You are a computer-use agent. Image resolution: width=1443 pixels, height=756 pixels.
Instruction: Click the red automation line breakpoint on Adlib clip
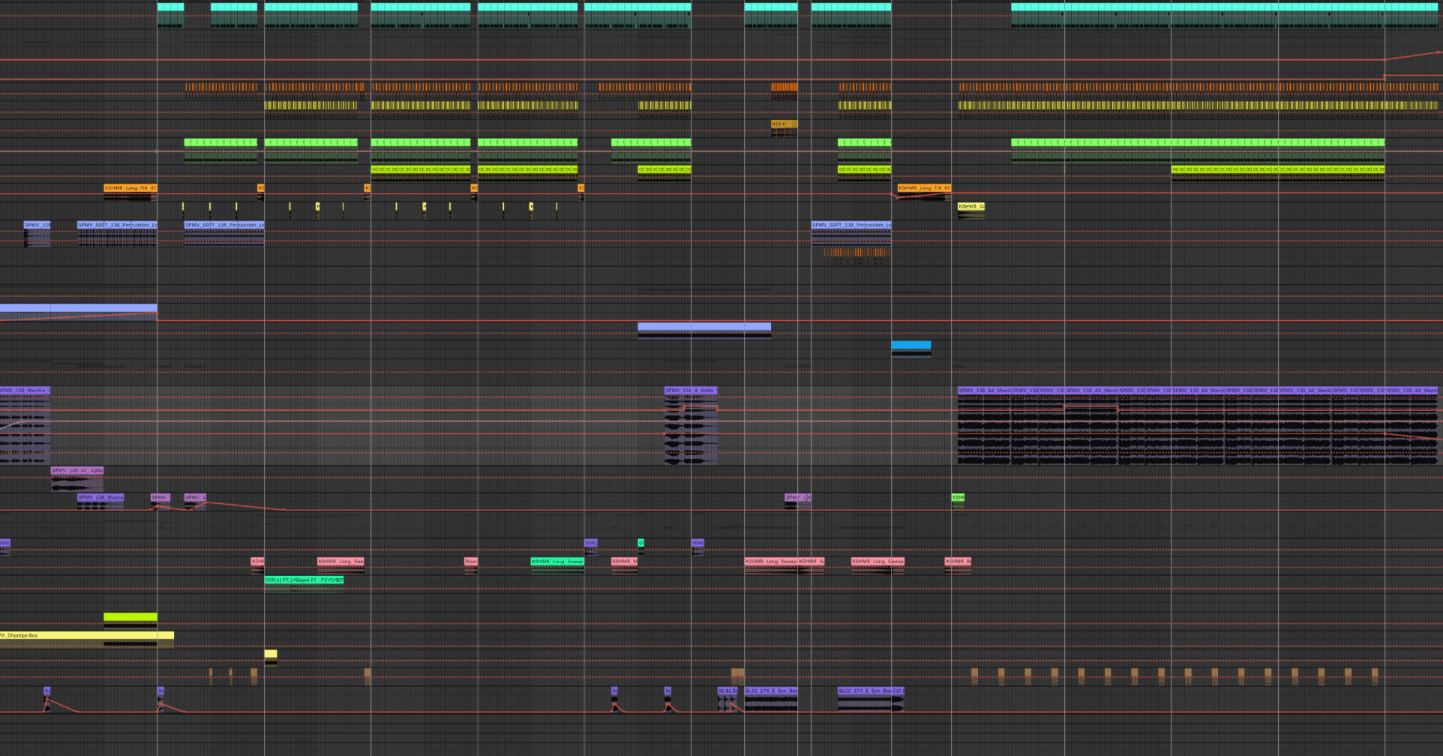[x=683, y=406]
